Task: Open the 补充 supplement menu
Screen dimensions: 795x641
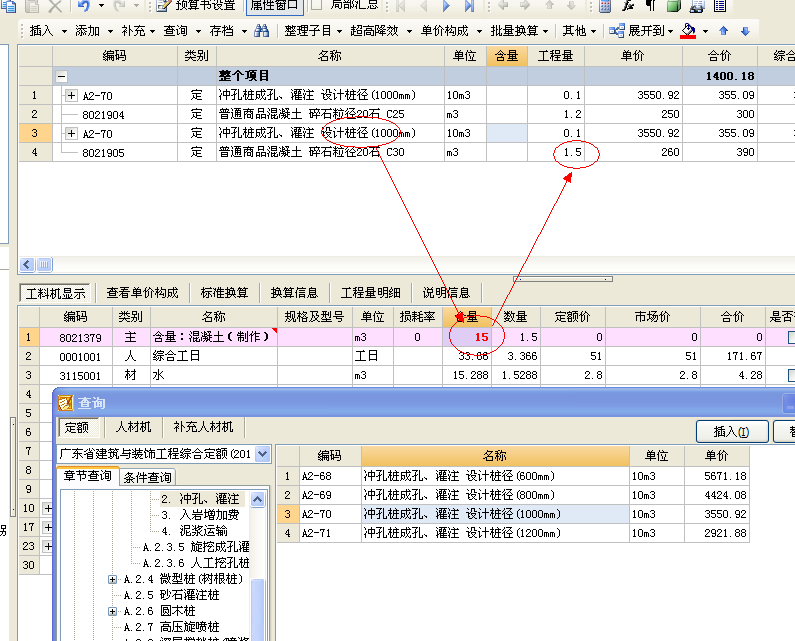Action: [138, 31]
